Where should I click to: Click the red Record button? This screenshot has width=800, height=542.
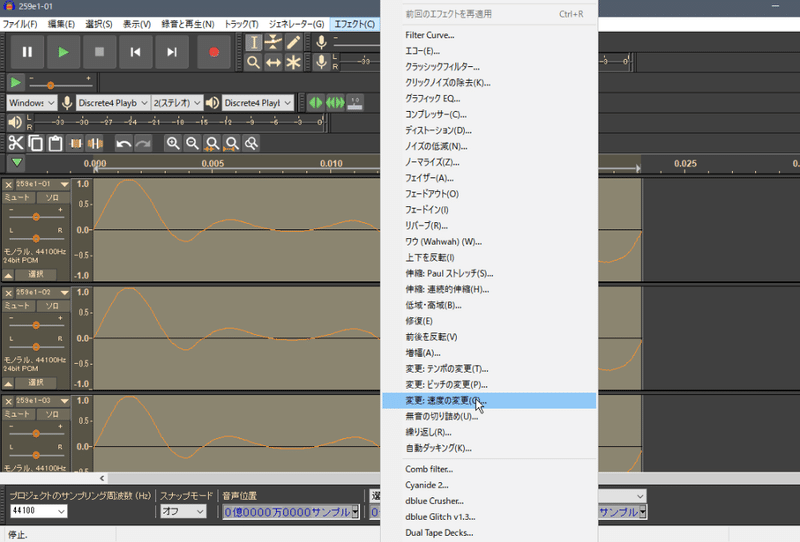pos(214,52)
